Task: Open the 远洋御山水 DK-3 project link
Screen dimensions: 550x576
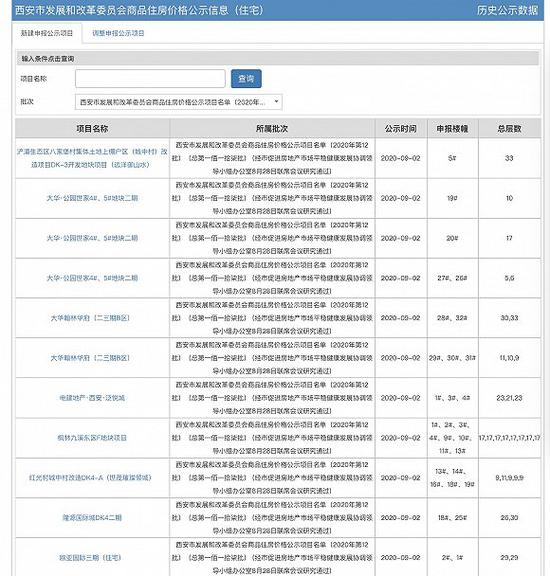Action: pos(92,158)
